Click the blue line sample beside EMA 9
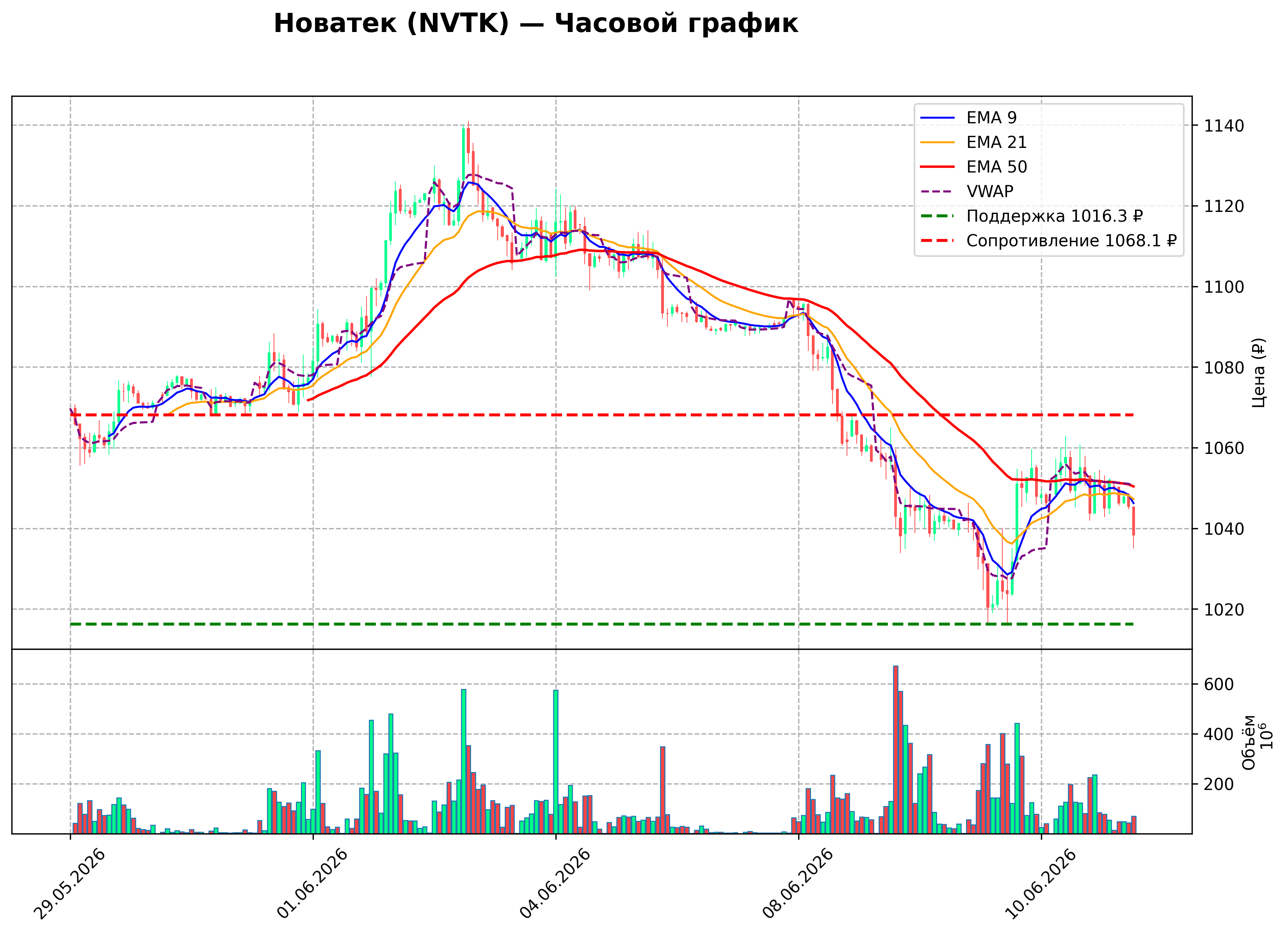 pos(938,117)
